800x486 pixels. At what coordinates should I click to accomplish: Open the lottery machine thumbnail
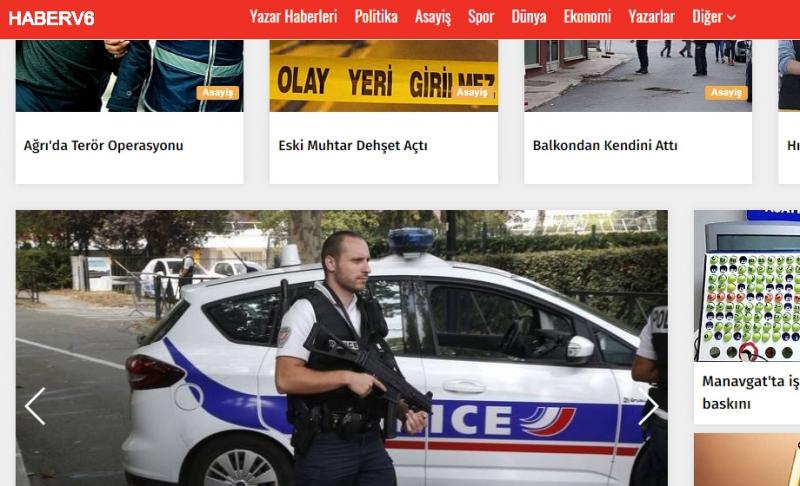tap(747, 286)
